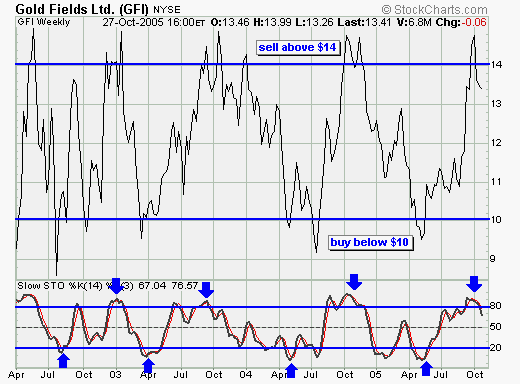Click the '11' price axis label
The width and height of the screenshot is (520, 384).
[x=496, y=182]
